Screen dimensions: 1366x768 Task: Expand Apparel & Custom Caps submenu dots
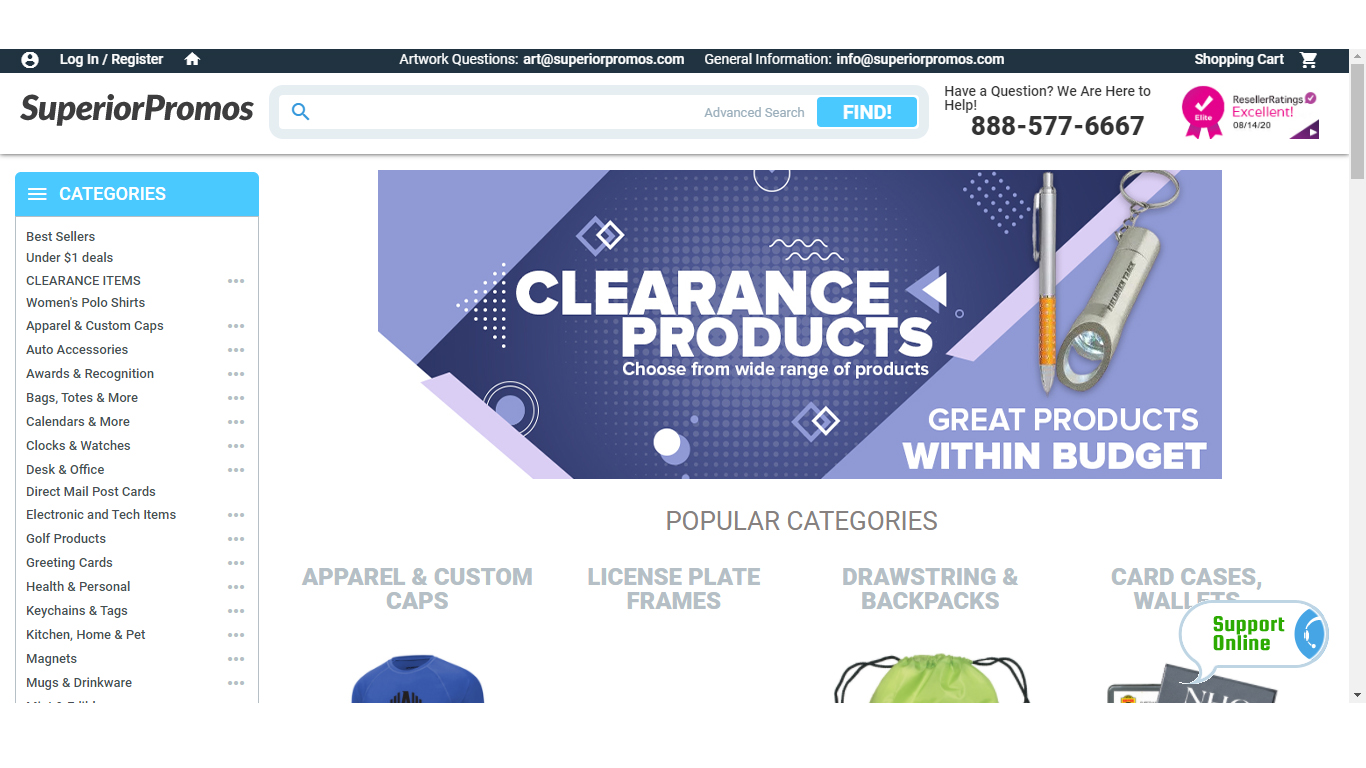(236, 326)
